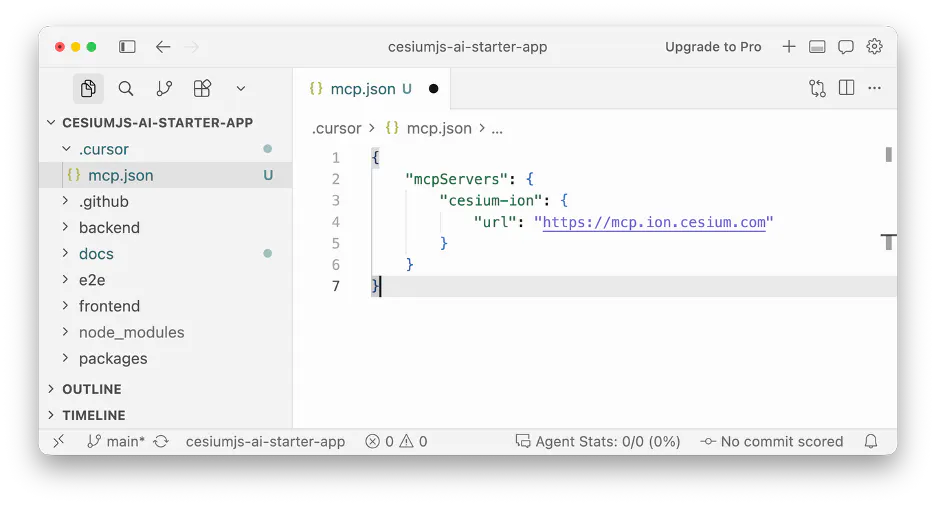Open the https://mcp.ion.cesium.com link
Viewport: 936px width, 506px height.
654,223
